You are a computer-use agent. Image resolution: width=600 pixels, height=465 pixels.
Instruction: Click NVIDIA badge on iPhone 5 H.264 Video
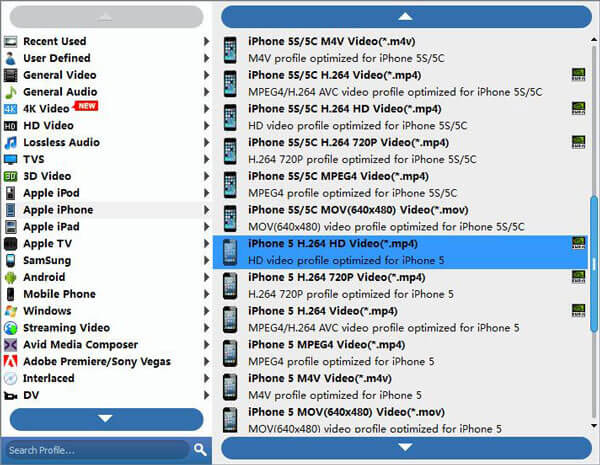pos(578,310)
